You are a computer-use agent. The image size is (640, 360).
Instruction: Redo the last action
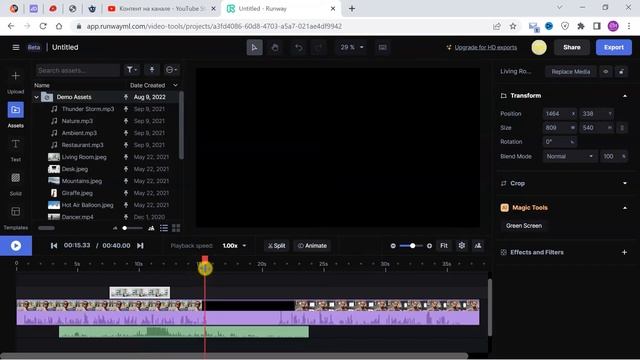pyautogui.click(x=319, y=47)
